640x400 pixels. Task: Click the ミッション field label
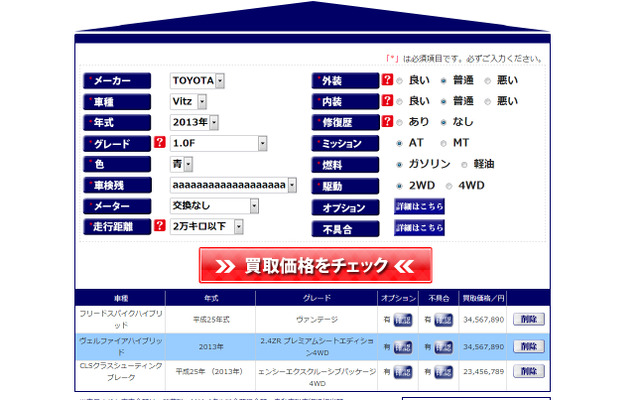(345, 143)
